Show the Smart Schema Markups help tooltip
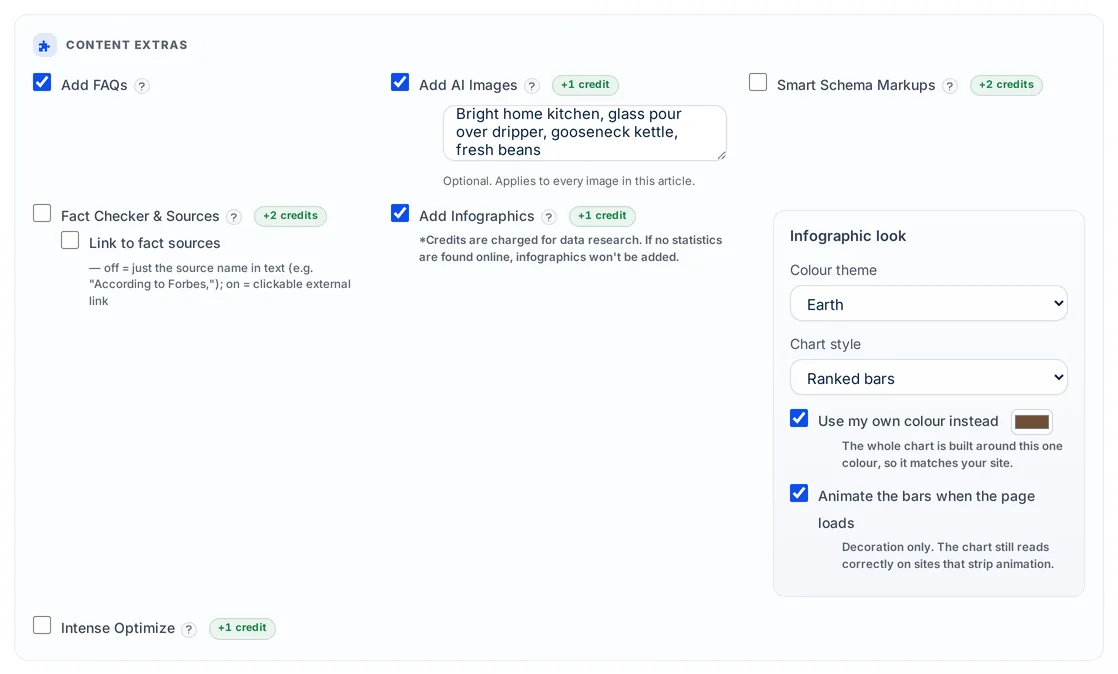The width and height of the screenshot is (1118, 674). coord(950,86)
